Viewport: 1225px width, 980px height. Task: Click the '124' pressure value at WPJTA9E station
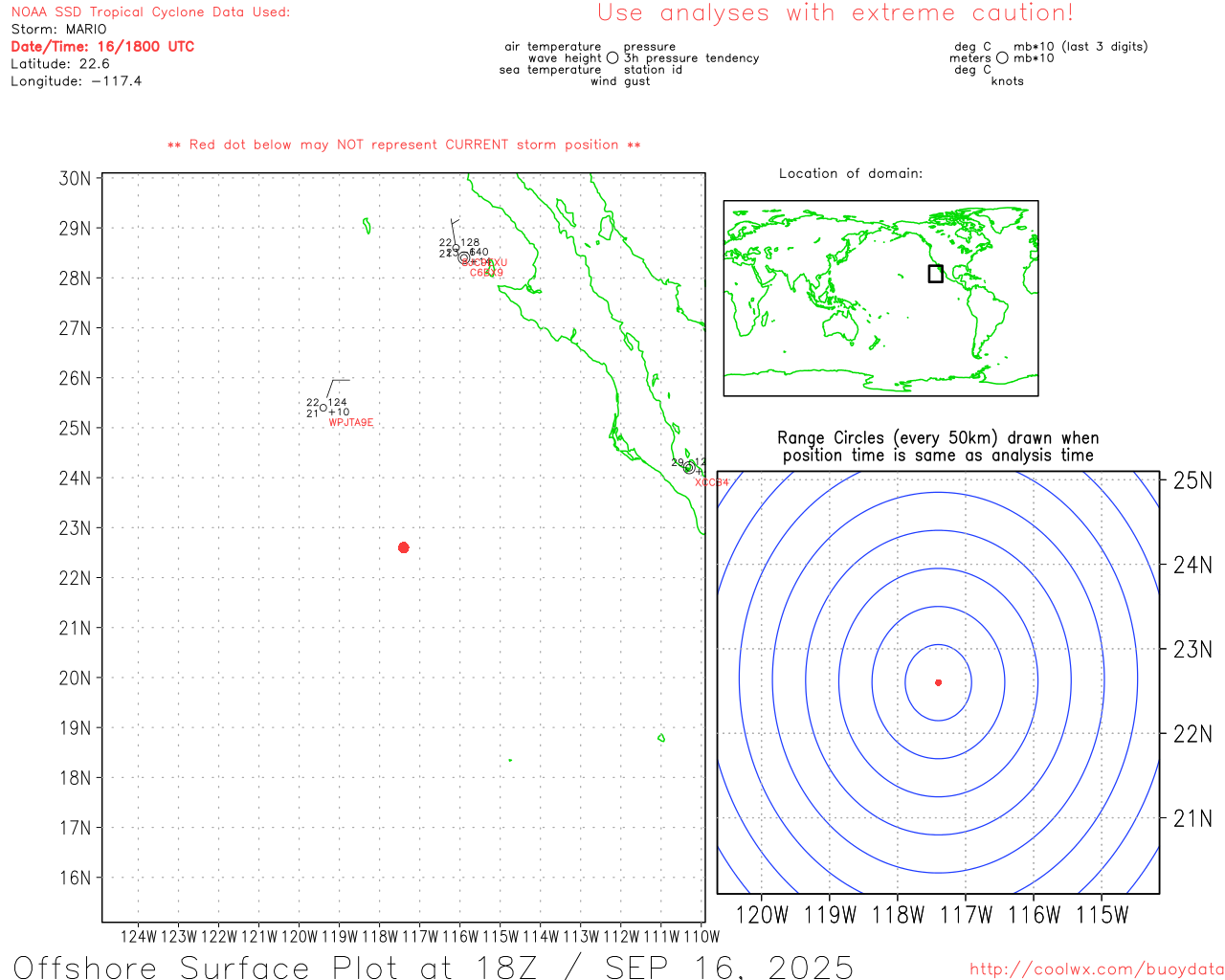click(x=338, y=403)
